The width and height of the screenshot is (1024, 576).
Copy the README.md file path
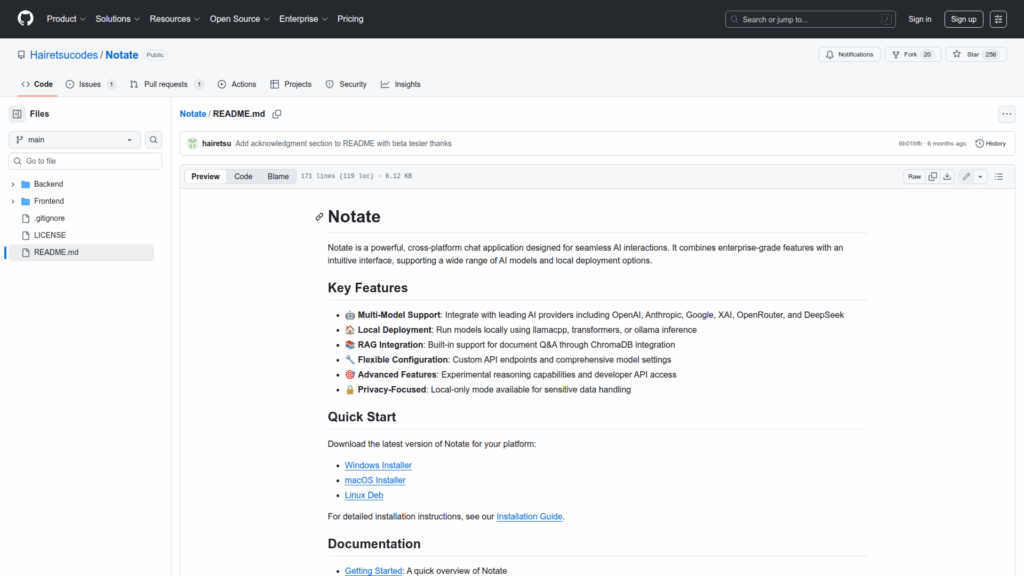point(277,114)
